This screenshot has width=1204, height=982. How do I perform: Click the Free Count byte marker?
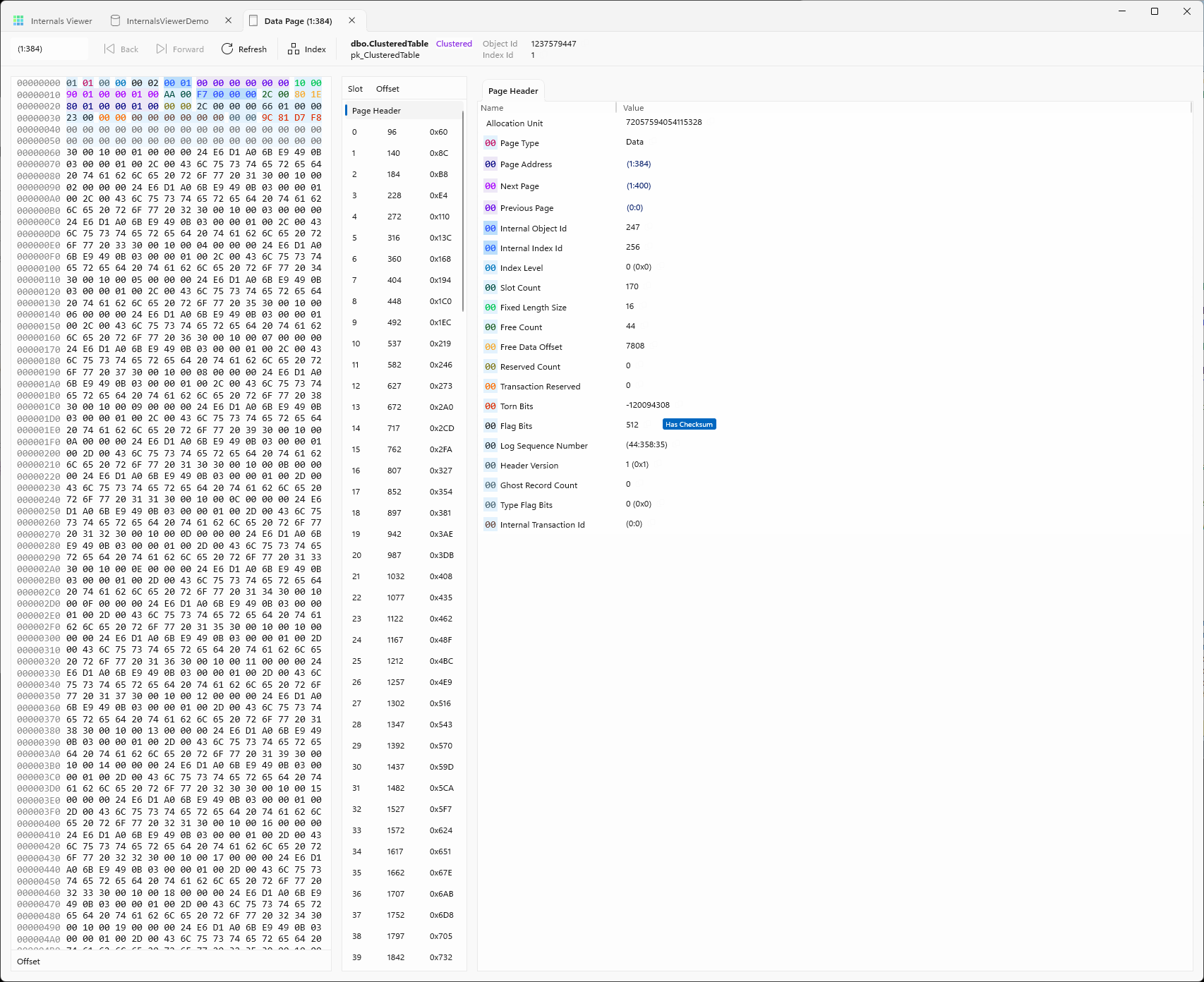click(x=490, y=327)
